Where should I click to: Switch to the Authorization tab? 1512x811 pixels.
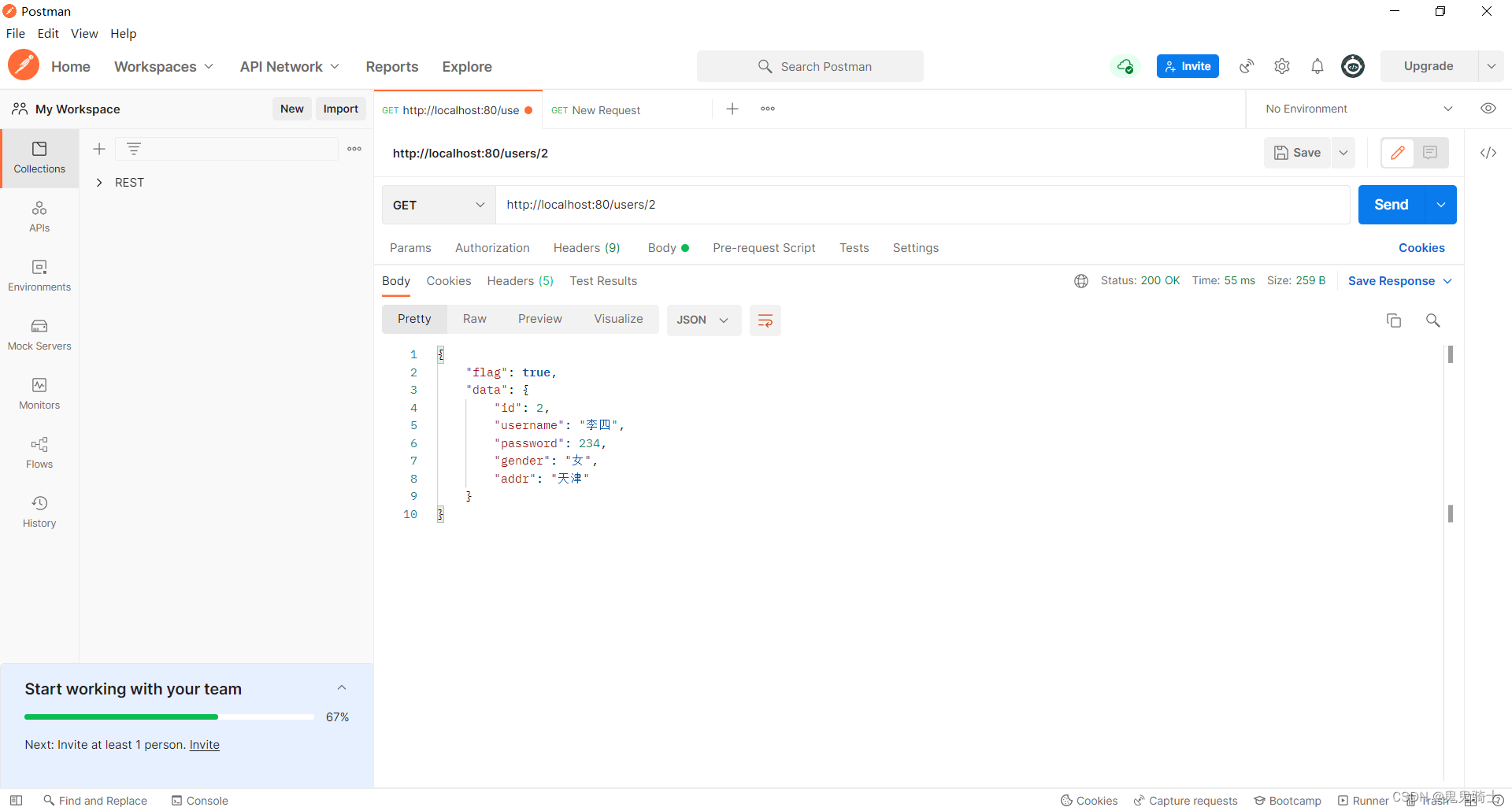492,248
